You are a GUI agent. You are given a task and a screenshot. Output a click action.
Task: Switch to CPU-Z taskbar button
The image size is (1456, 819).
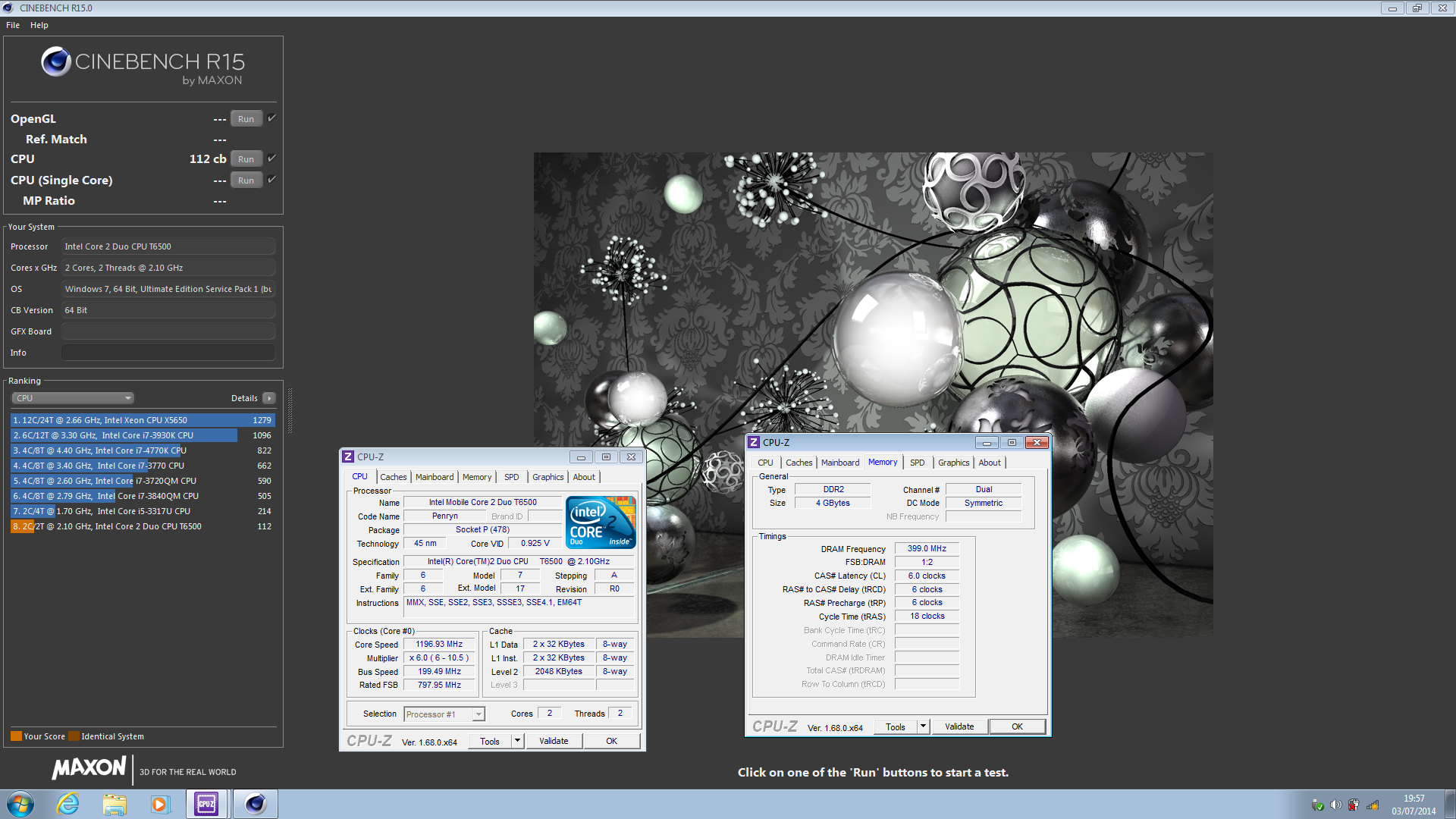tap(206, 804)
